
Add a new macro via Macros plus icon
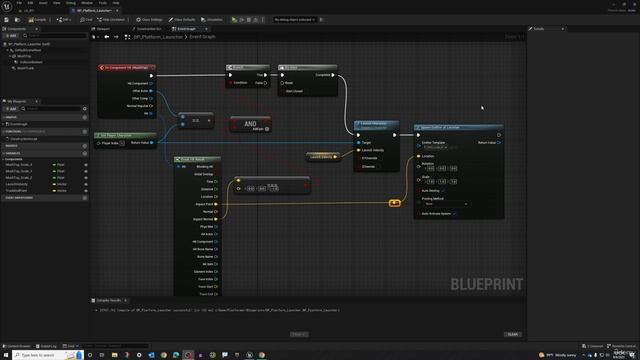85,146
